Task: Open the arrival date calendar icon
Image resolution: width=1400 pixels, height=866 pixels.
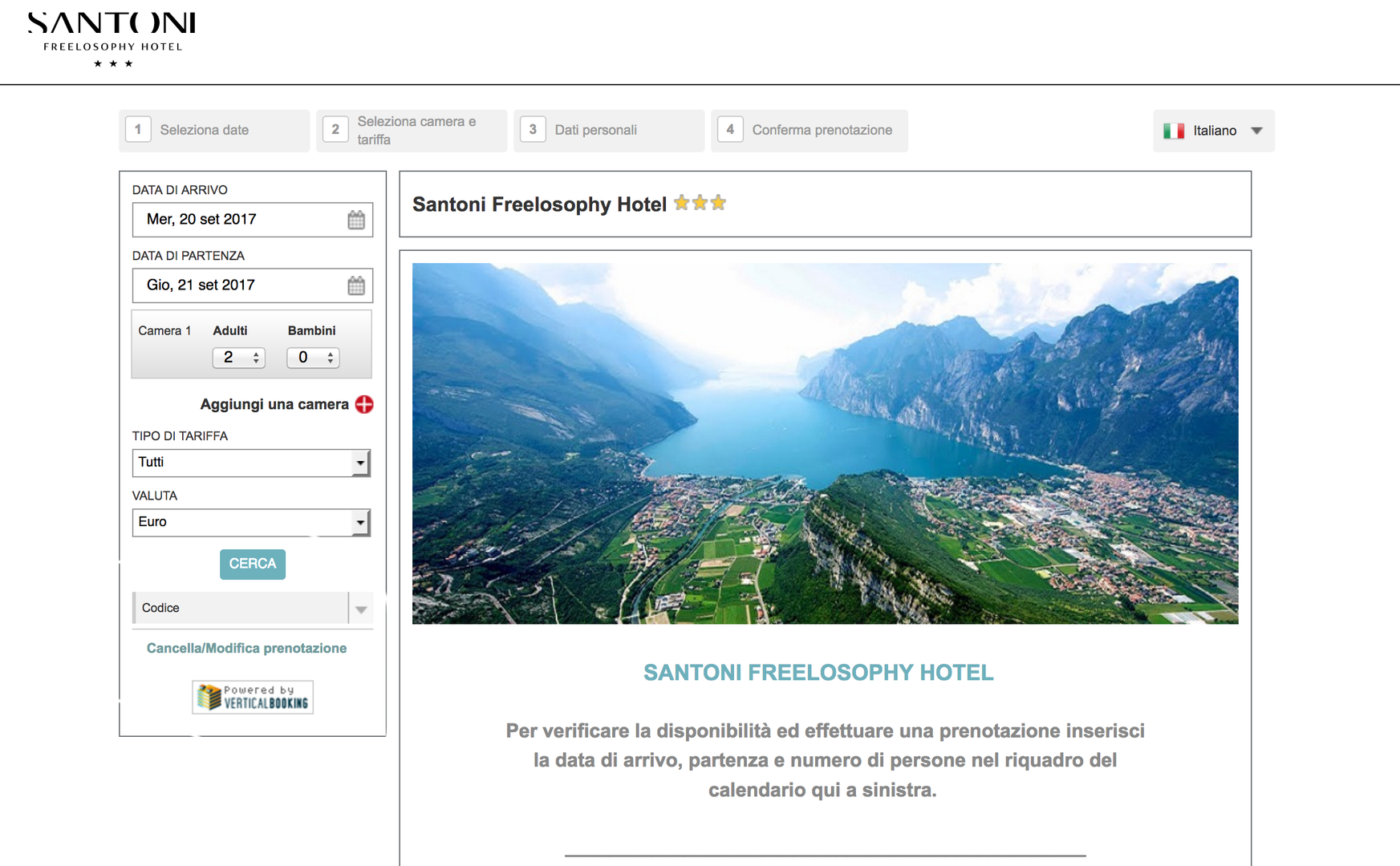Action: pyautogui.click(x=356, y=220)
